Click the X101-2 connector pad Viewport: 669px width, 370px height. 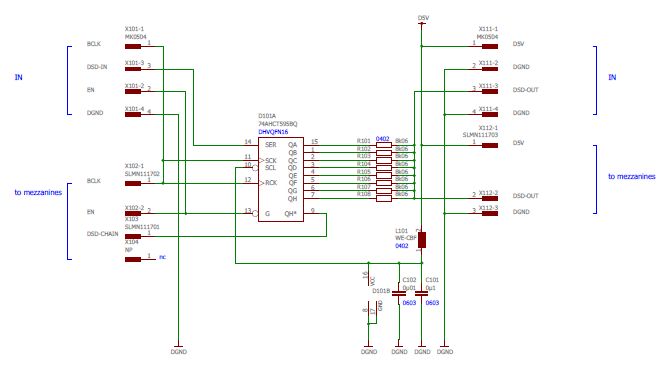point(133,91)
